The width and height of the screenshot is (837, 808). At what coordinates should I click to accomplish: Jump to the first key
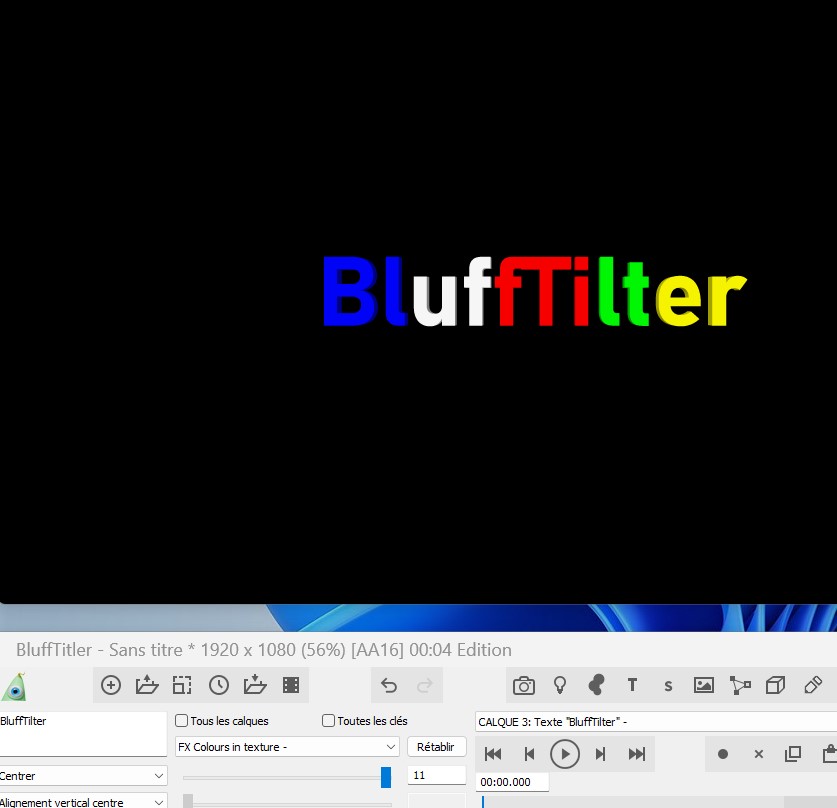(493, 754)
